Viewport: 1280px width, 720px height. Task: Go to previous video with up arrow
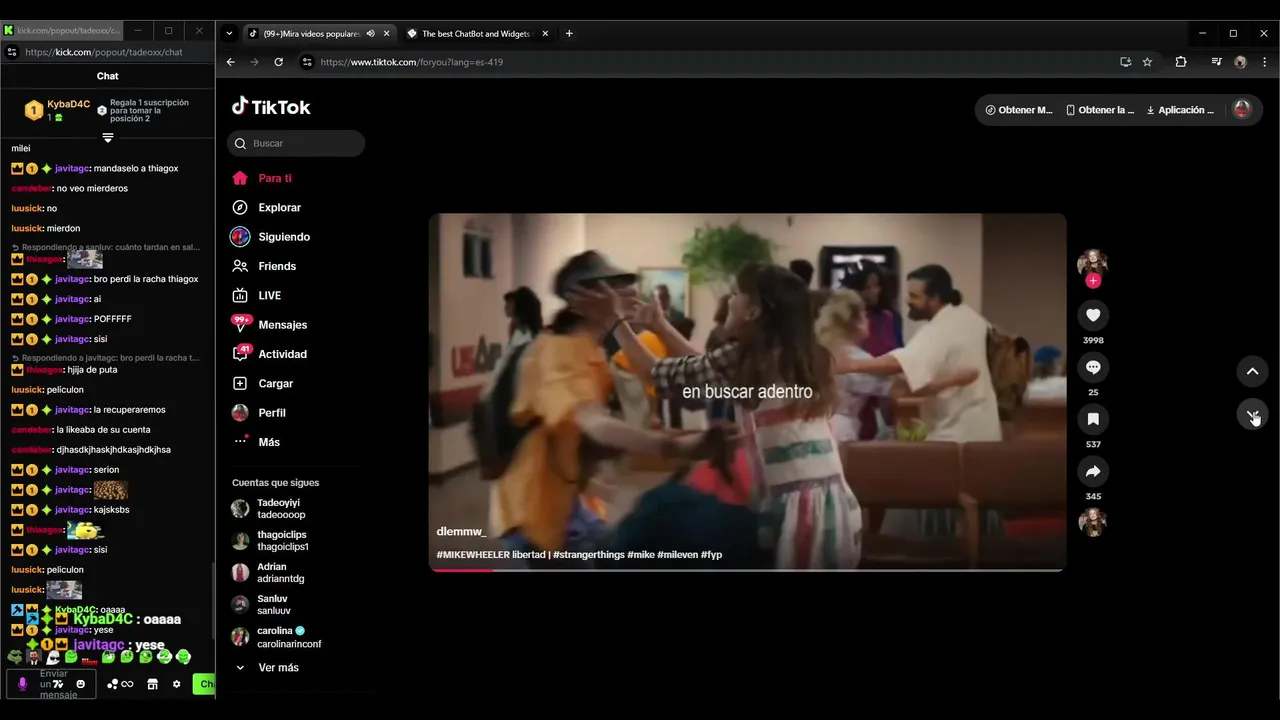pyautogui.click(x=1252, y=371)
